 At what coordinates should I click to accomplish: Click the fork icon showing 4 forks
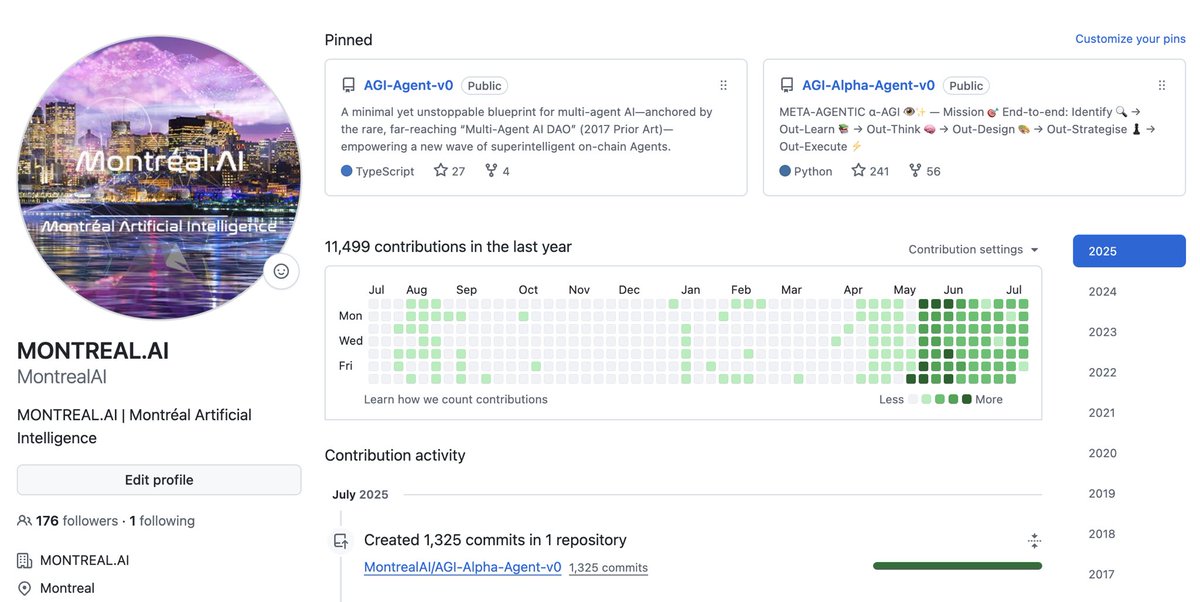(x=491, y=171)
